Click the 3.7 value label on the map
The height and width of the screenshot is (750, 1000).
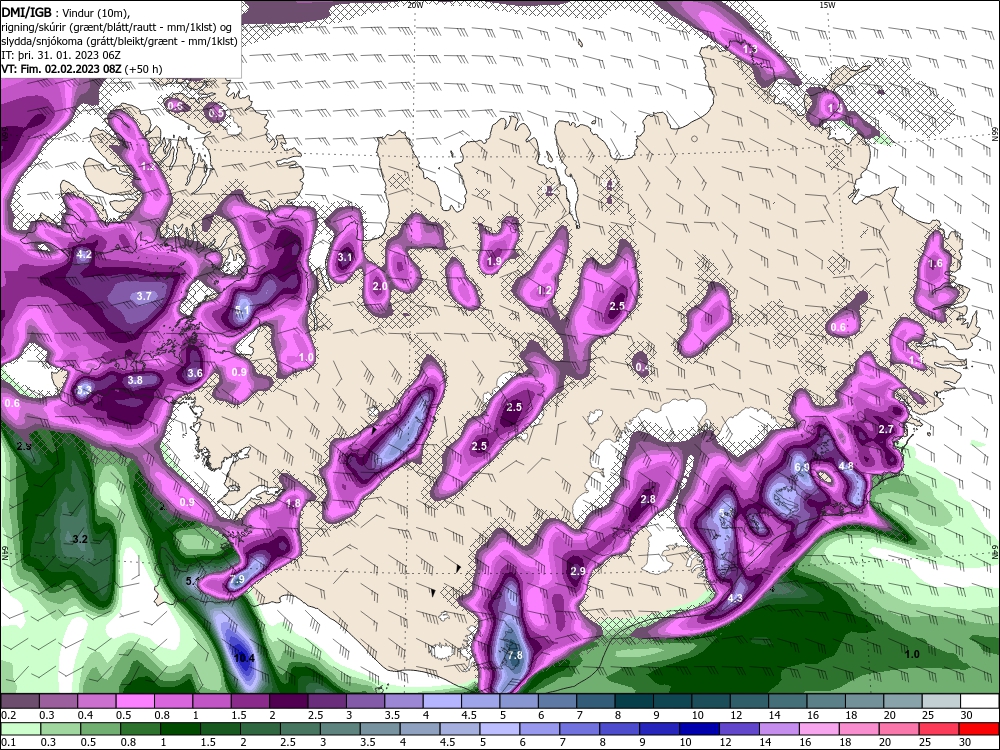click(x=144, y=296)
